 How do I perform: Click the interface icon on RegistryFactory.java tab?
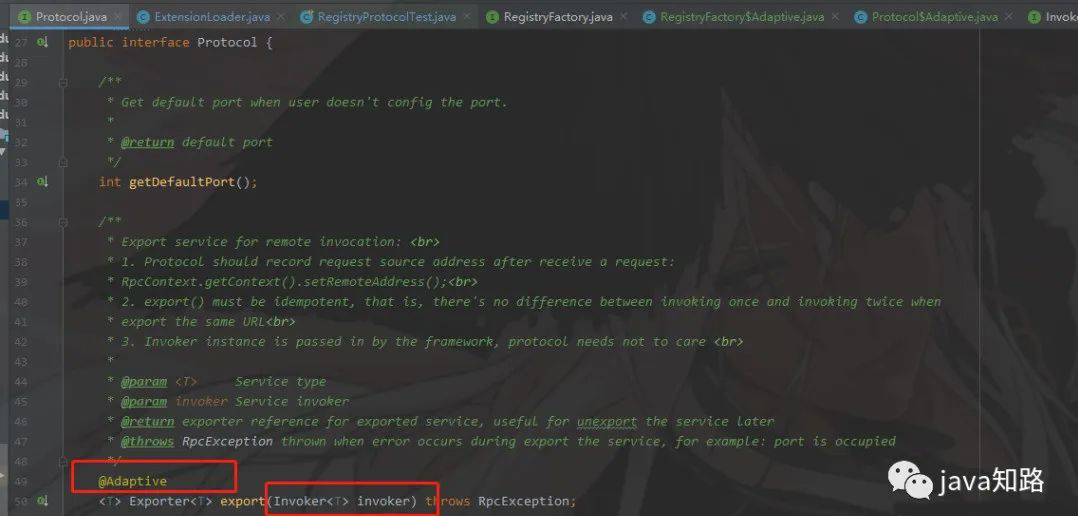[492, 17]
